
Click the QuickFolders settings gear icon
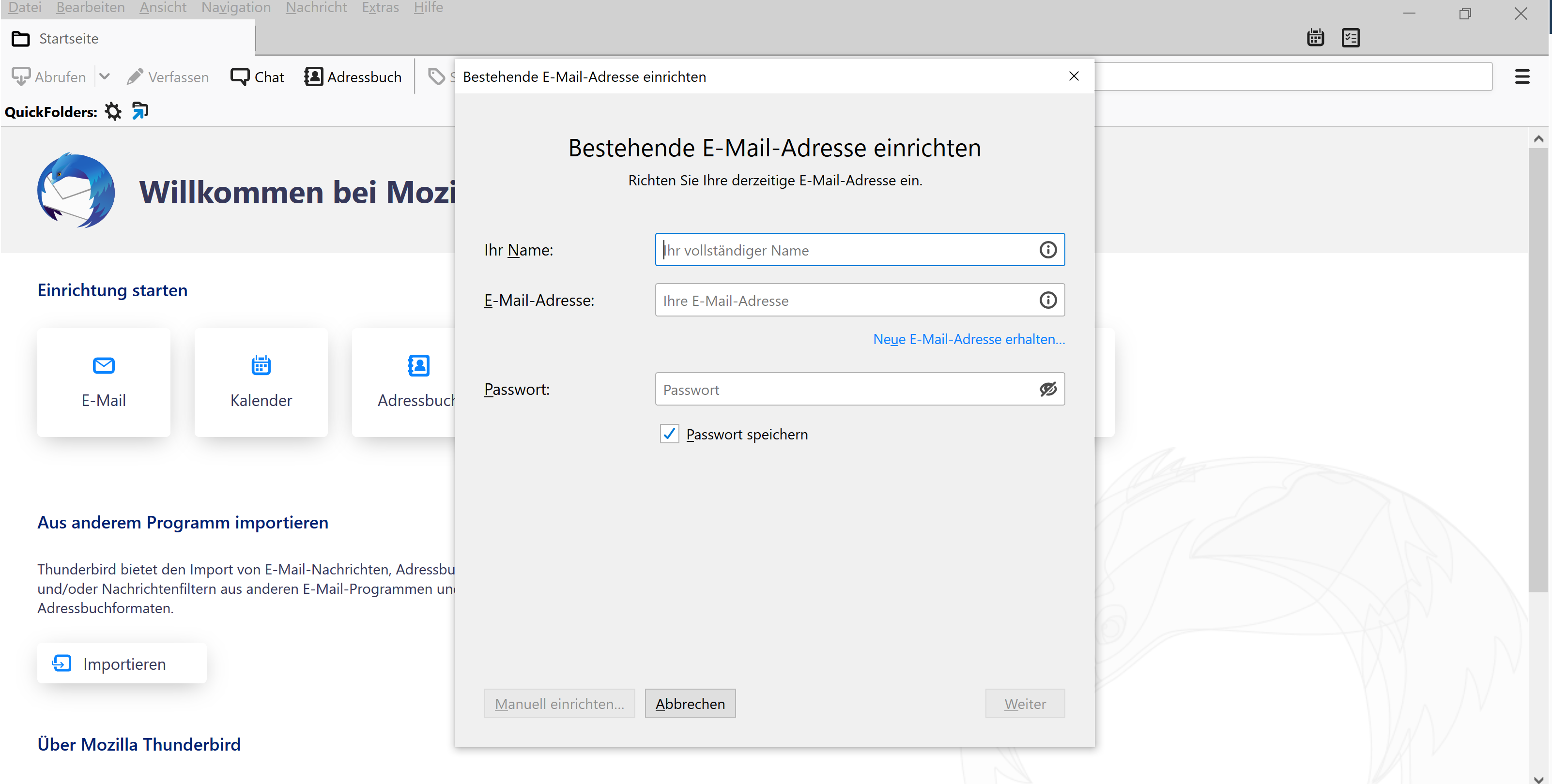[x=113, y=111]
